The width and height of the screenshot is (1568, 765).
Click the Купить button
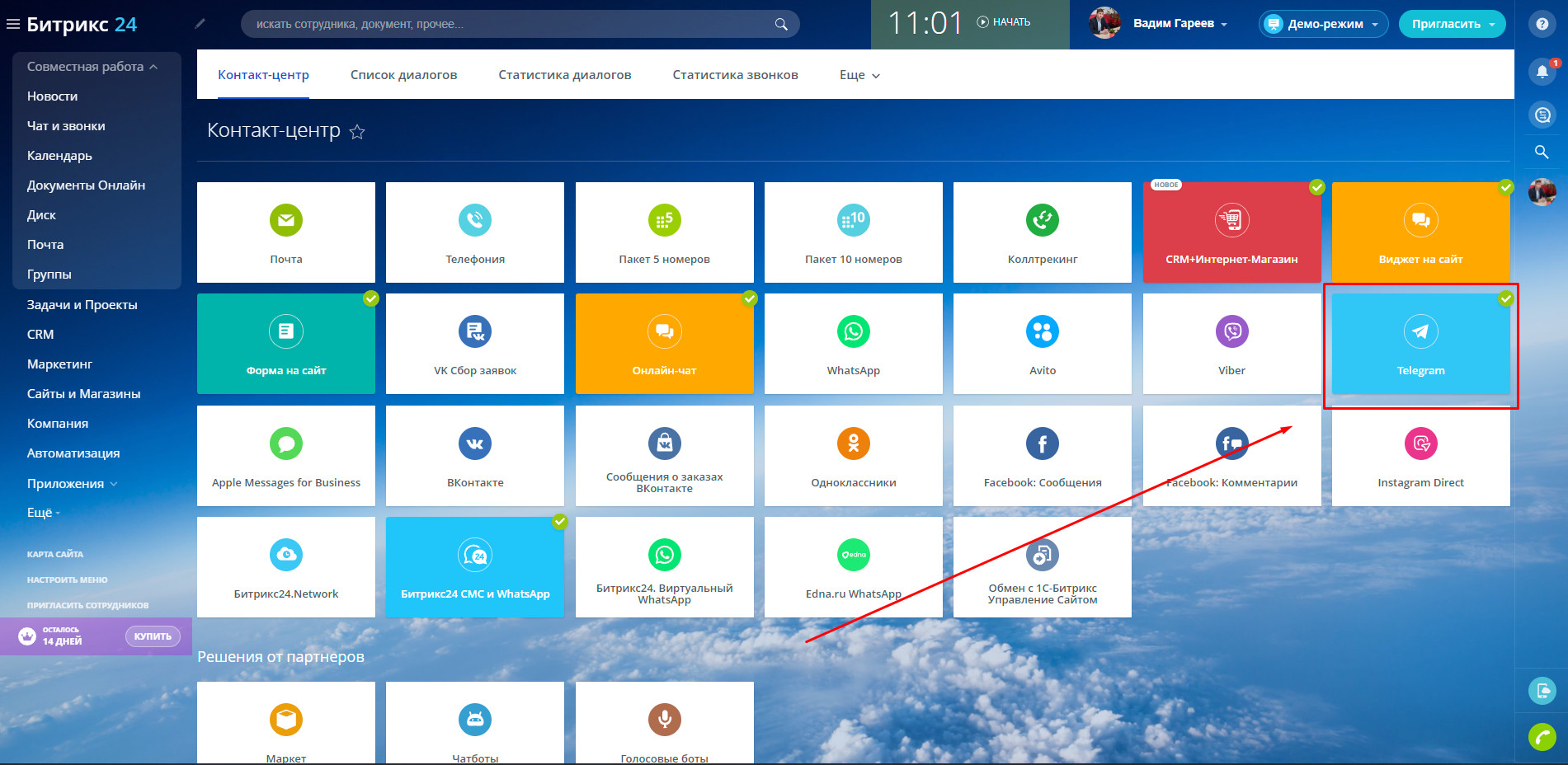[153, 636]
